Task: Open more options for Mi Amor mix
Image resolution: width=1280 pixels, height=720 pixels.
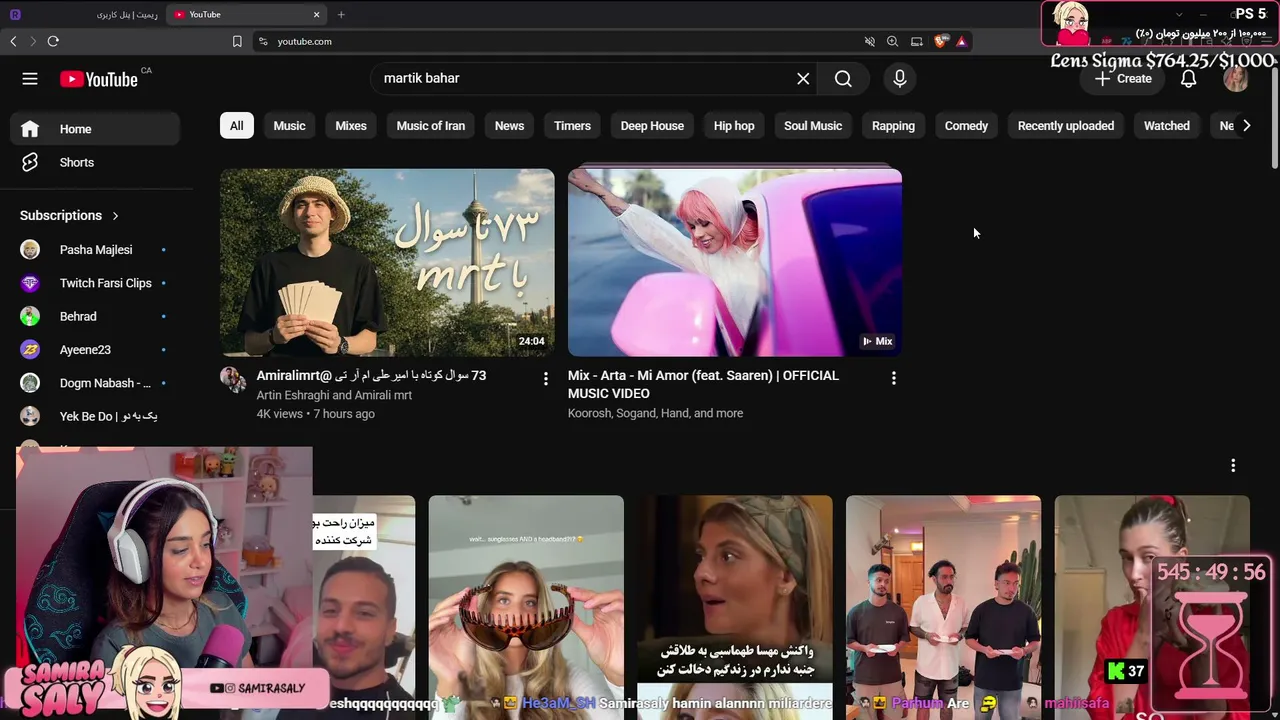Action: click(x=893, y=378)
